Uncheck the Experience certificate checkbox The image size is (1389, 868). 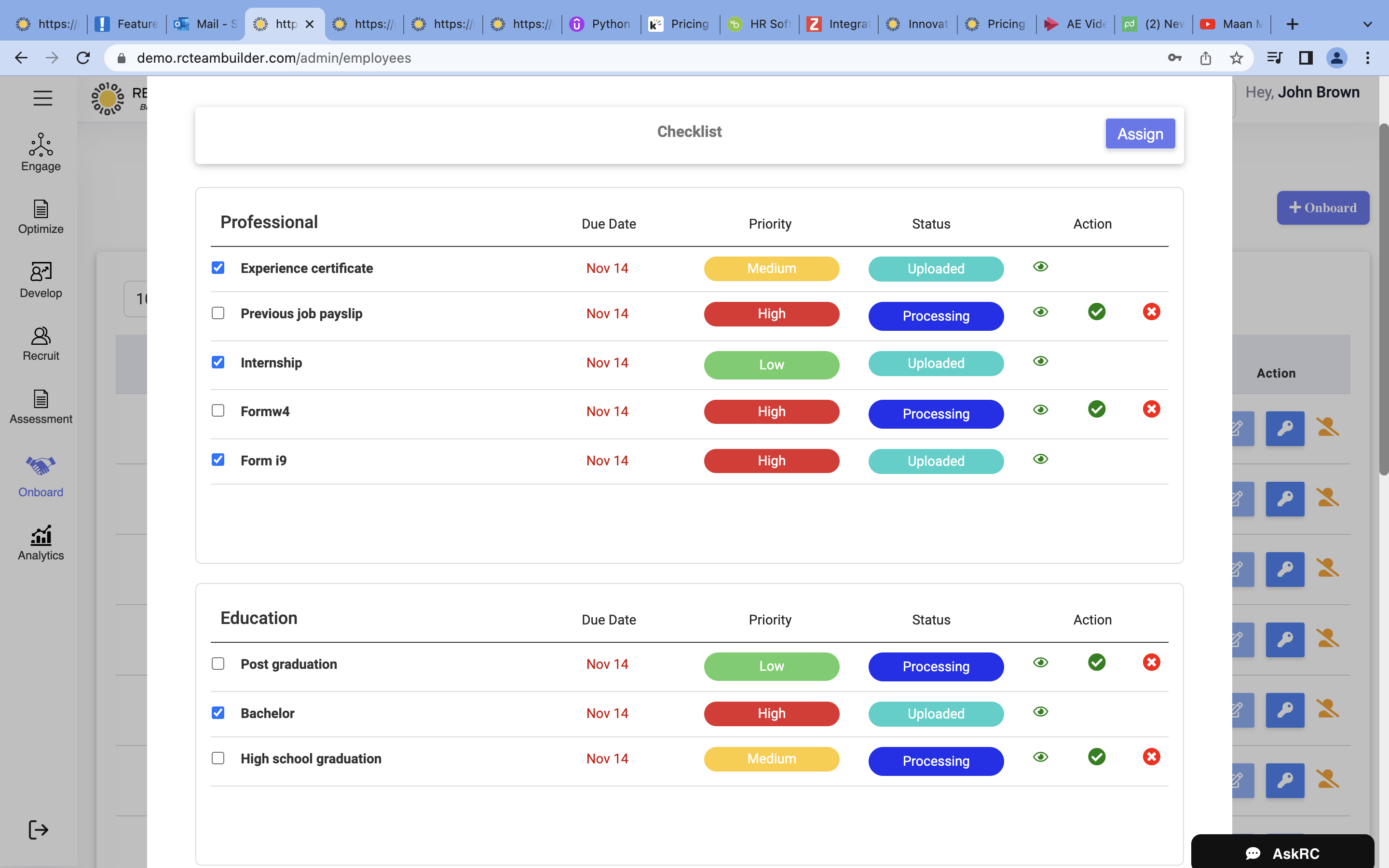(x=218, y=268)
